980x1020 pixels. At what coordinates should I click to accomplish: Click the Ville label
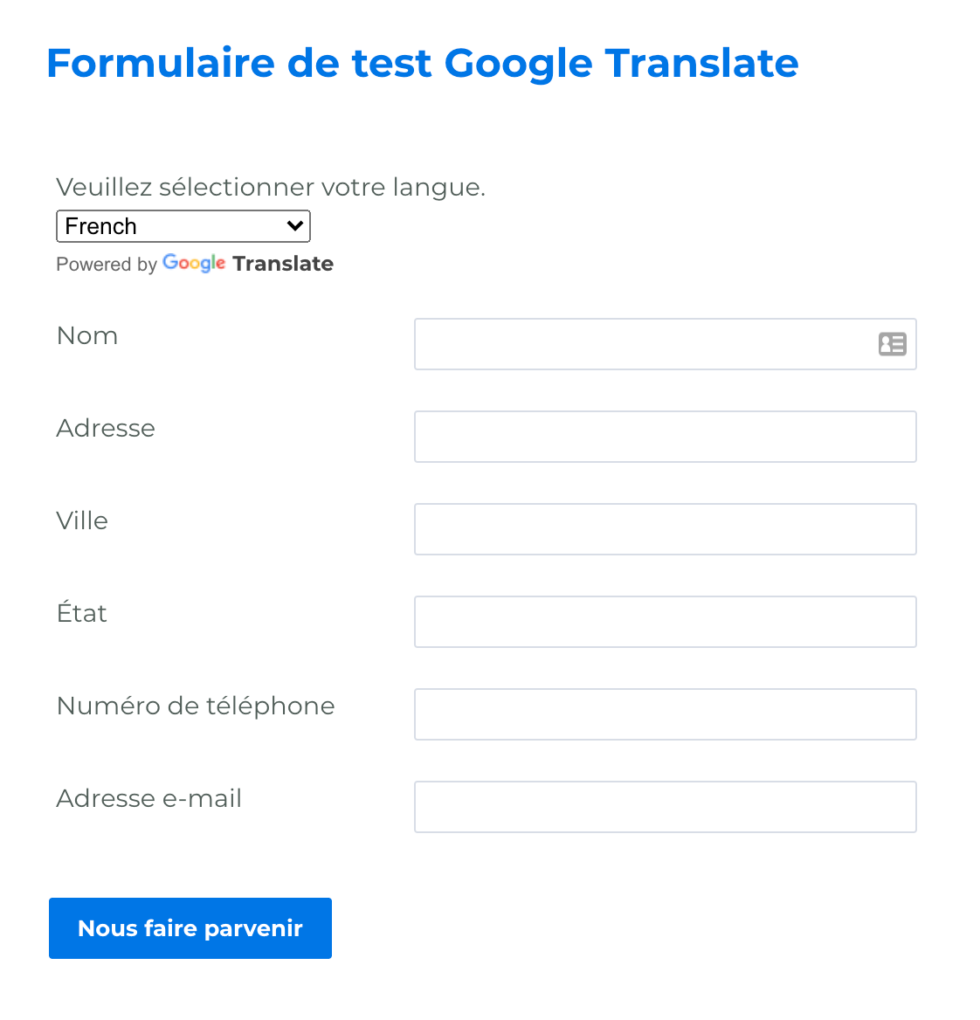coord(81,520)
